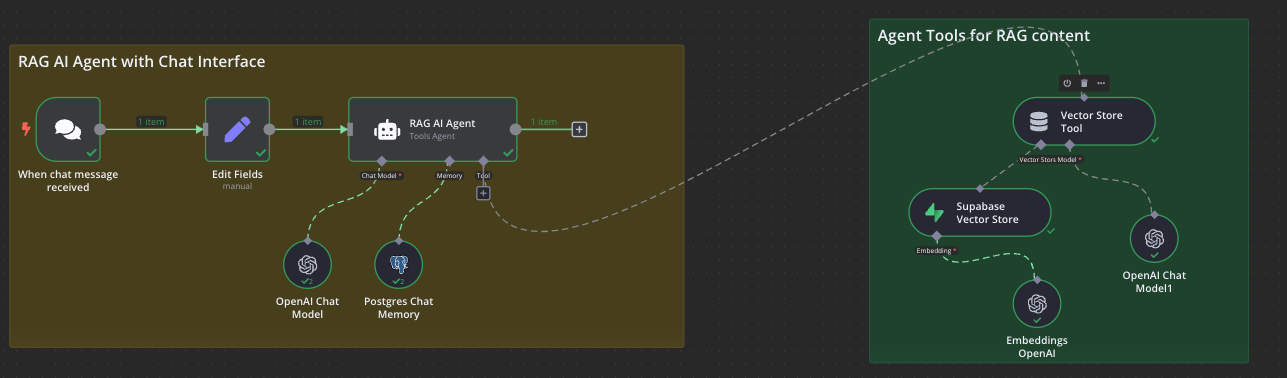Viewport: 1287px width, 378px height.
Task: Click the 1 item label after RAG AI Agent
Action: point(544,122)
